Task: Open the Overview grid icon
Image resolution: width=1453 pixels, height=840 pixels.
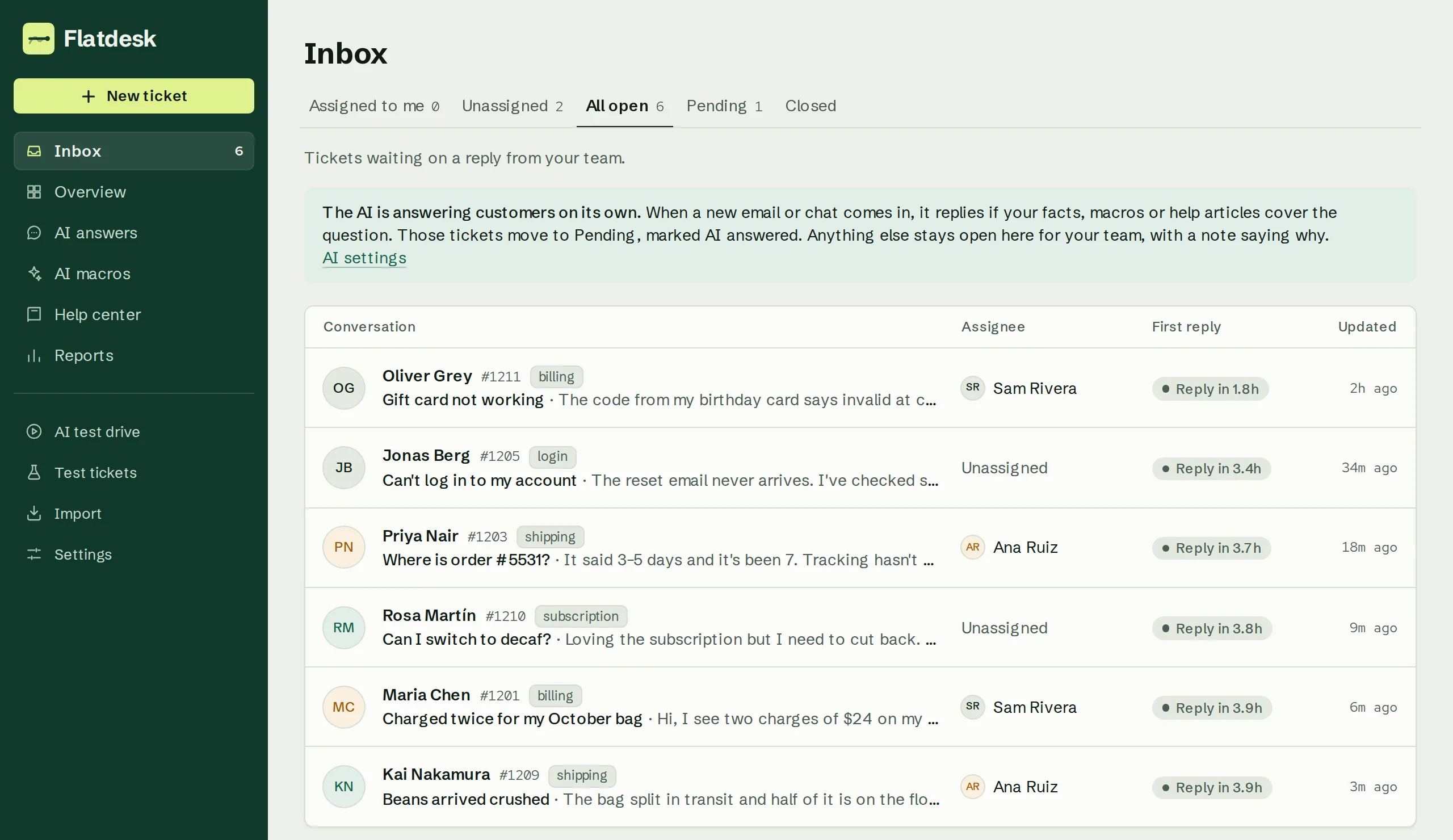Action: (34, 192)
